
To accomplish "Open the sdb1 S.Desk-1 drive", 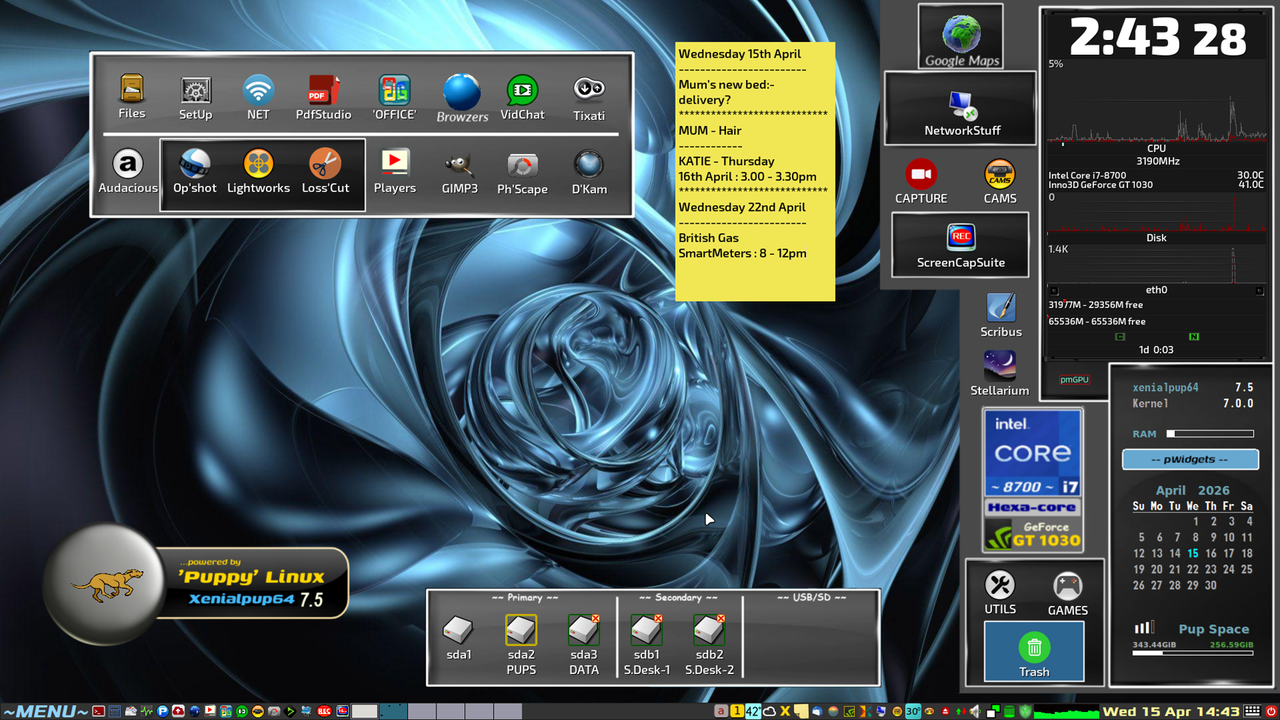I will pos(646,630).
